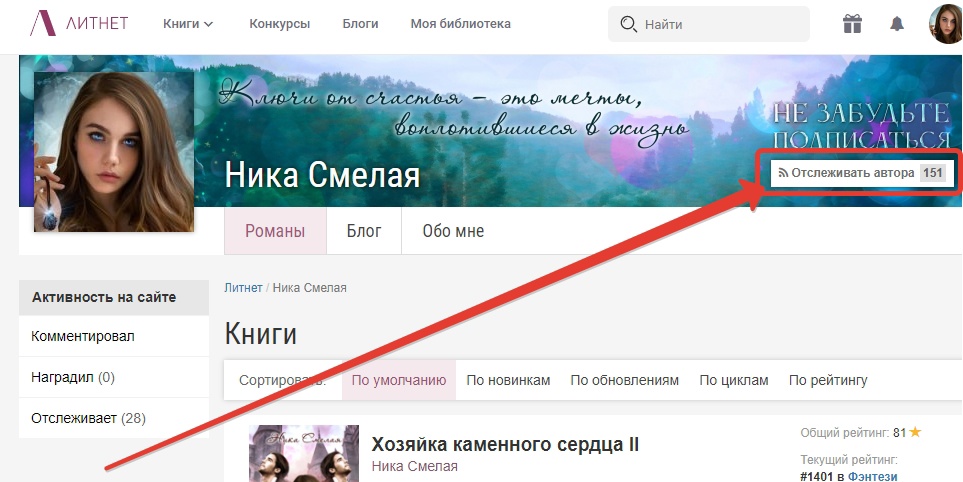
Task: Open the Комментировал activity link
Action: pyautogui.click(x=83, y=336)
